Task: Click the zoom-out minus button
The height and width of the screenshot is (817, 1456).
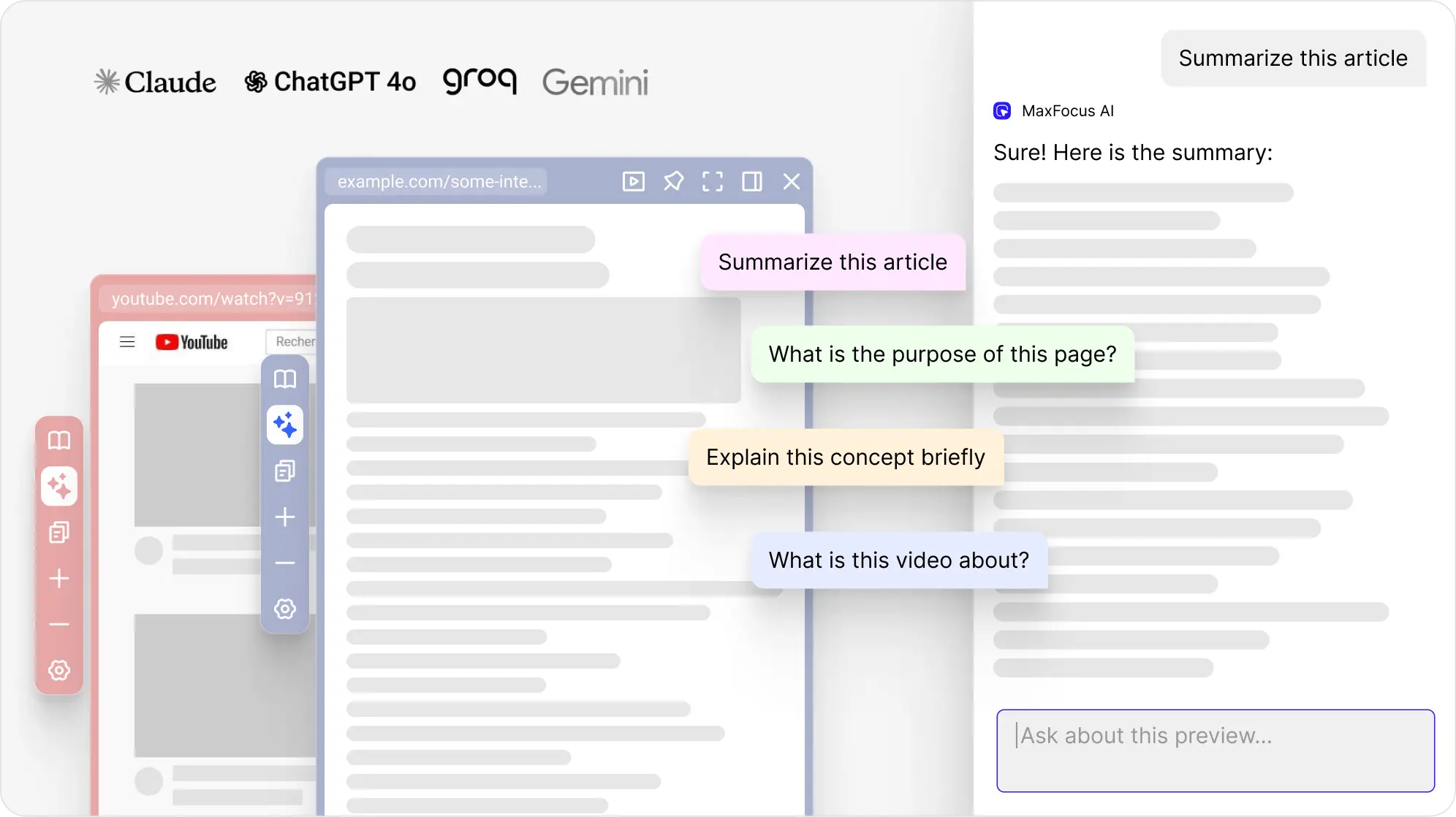Action: pos(285,562)
